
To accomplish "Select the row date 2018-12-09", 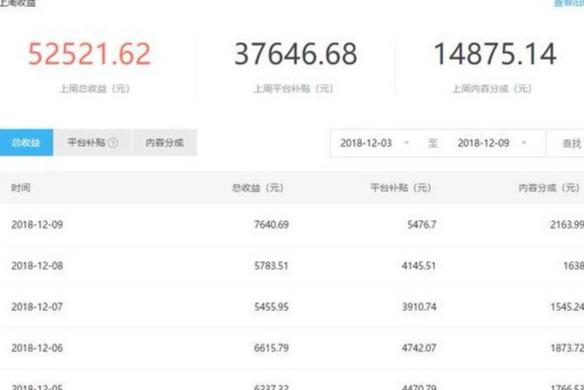I will coord(37,225).
